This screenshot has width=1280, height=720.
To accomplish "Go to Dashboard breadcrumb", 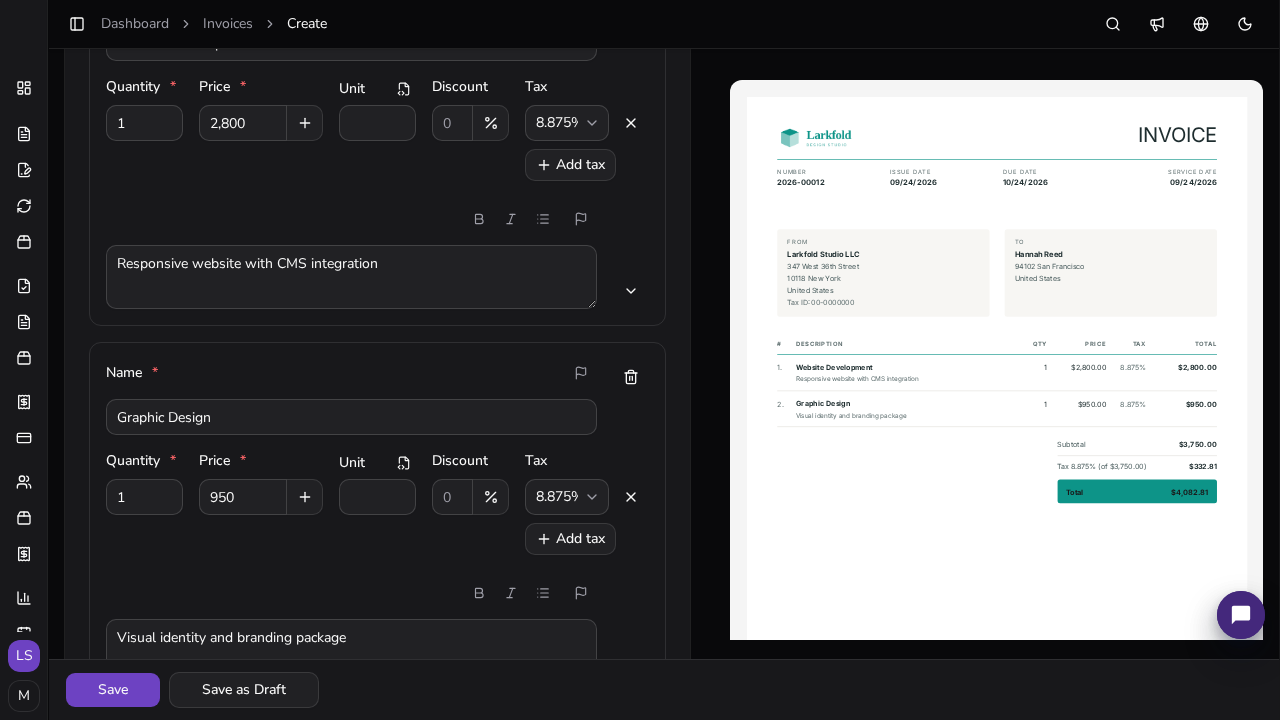I will coord(135,24).
